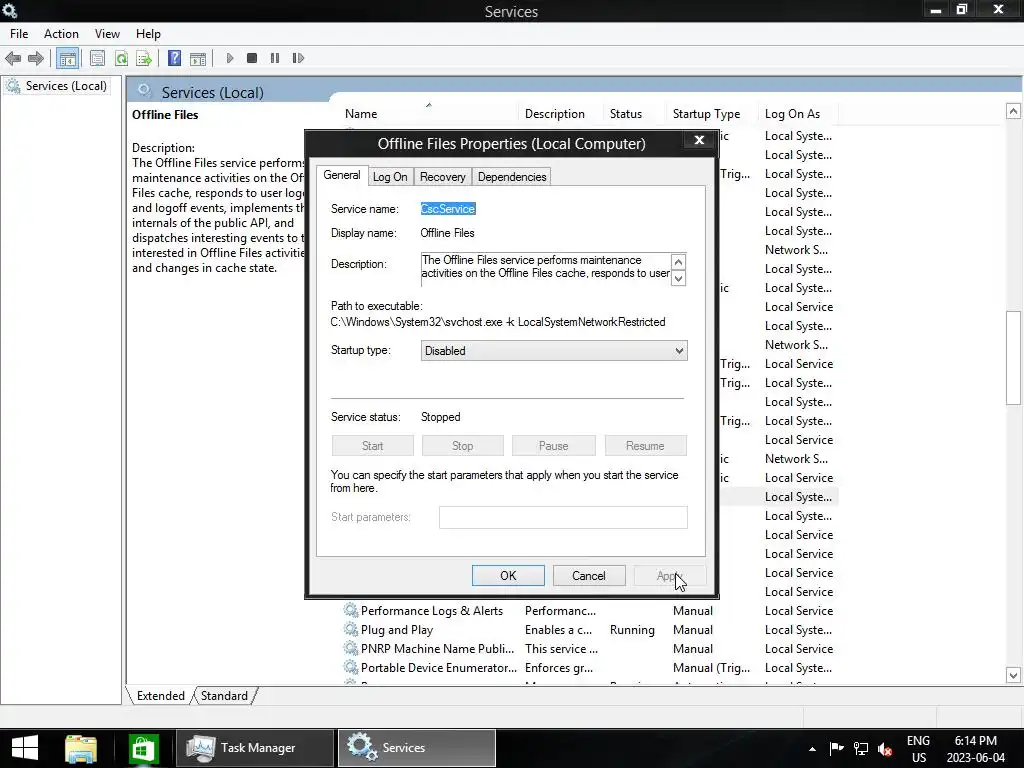Click the Pause Service toolbar icon

[x=275, y=58]
